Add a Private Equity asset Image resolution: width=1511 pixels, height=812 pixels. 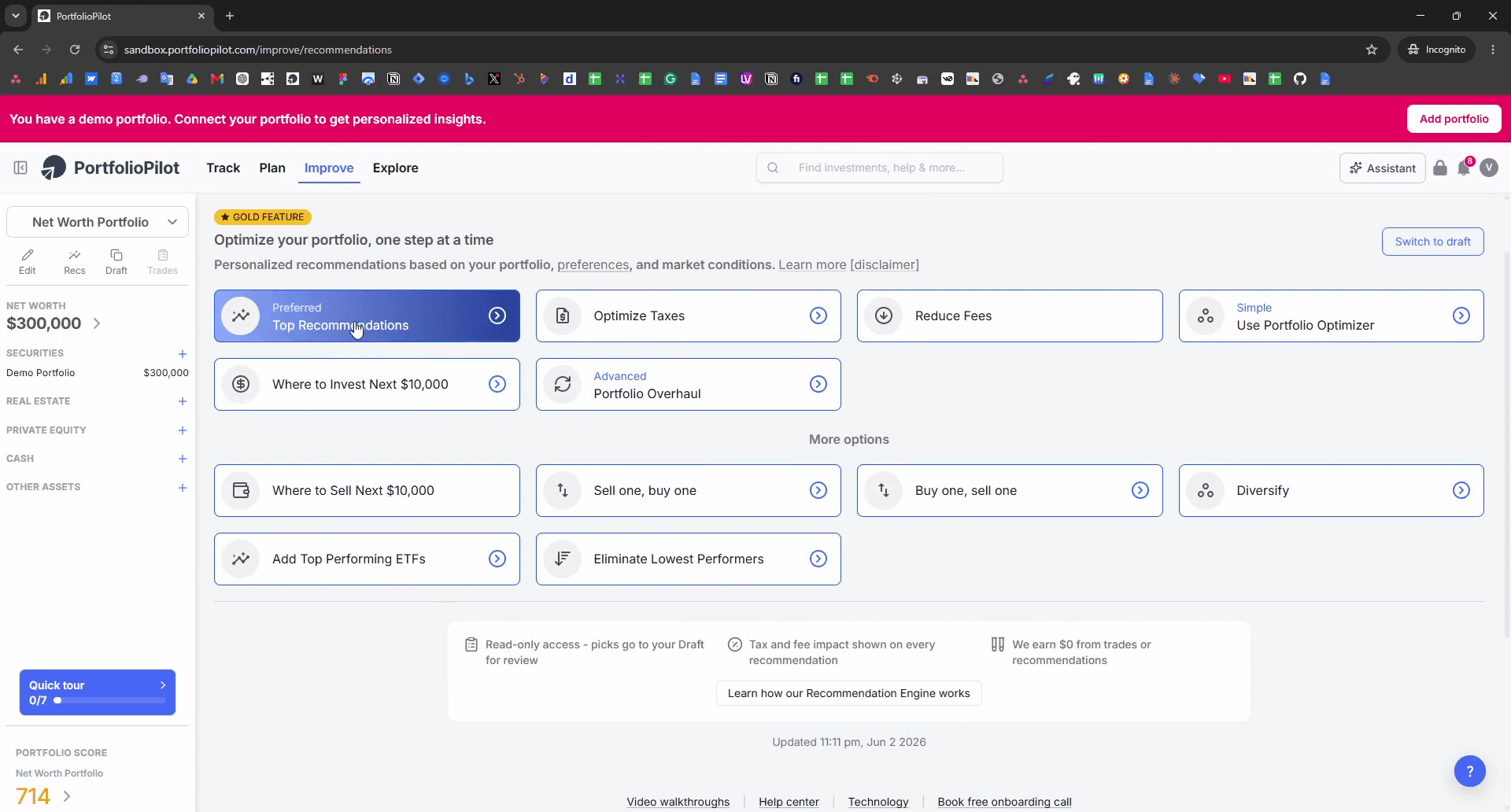[x=183, y=430]
